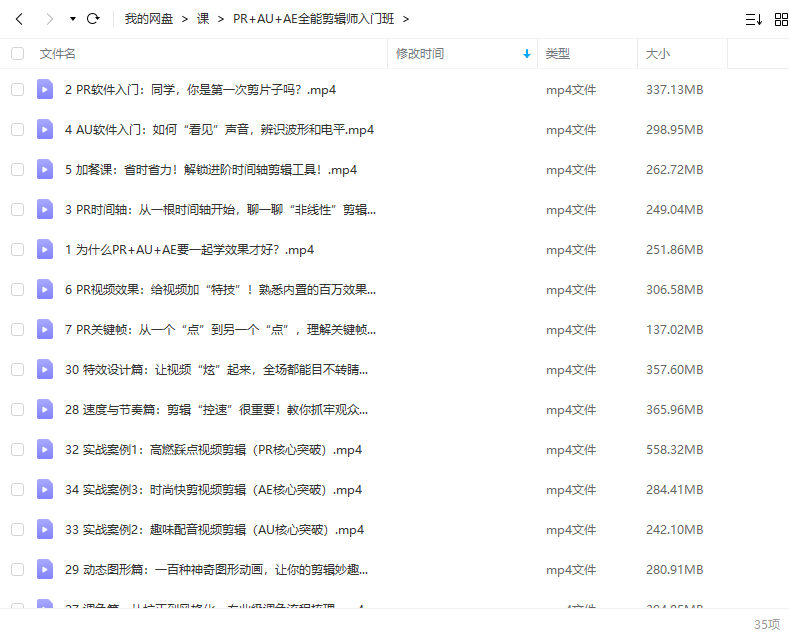Sort list by 文件名 column header
The image size is (789, 636).
tap(57, 54)
